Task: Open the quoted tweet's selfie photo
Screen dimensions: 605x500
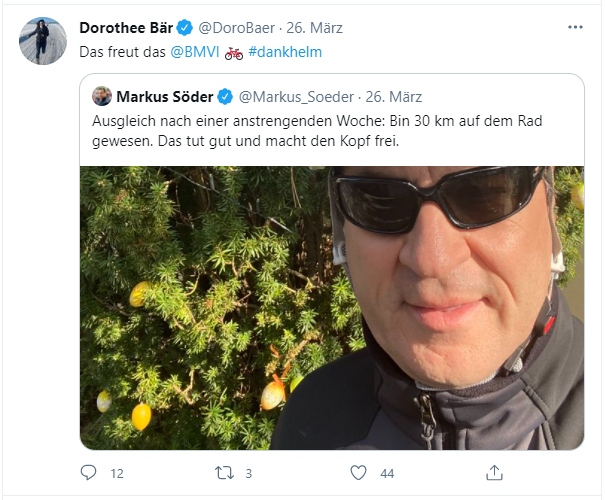Action: pyautogui.click(x=332, y=307)
